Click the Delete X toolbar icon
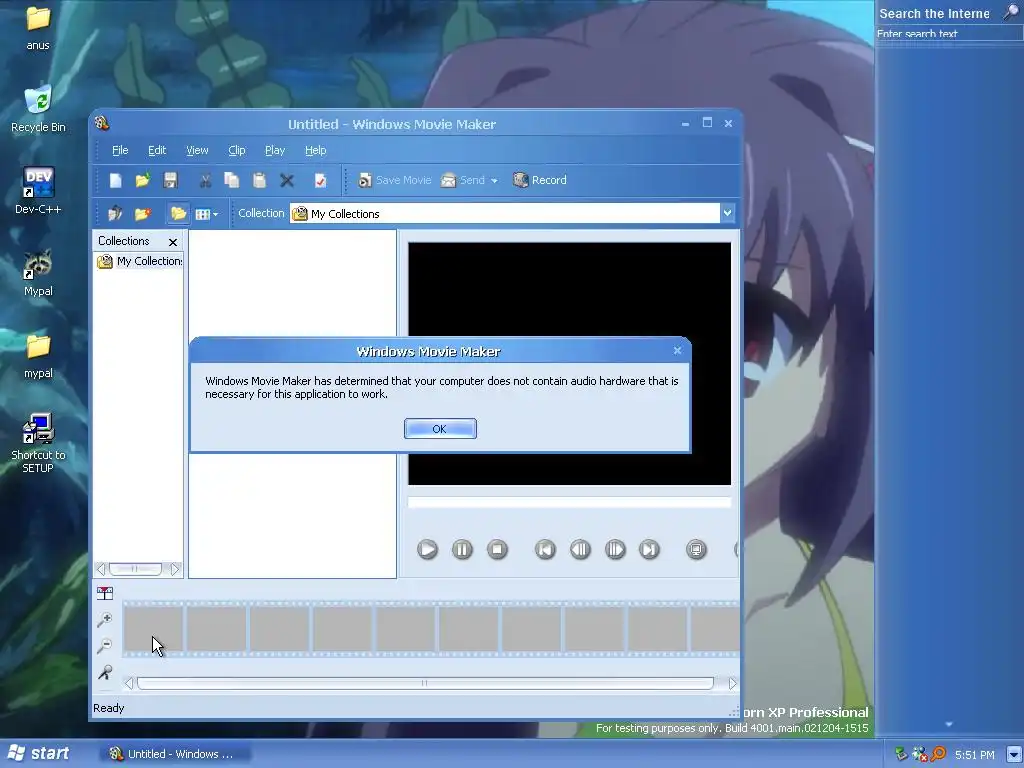This screenshot has width=1024, height=768. point(287,180)
